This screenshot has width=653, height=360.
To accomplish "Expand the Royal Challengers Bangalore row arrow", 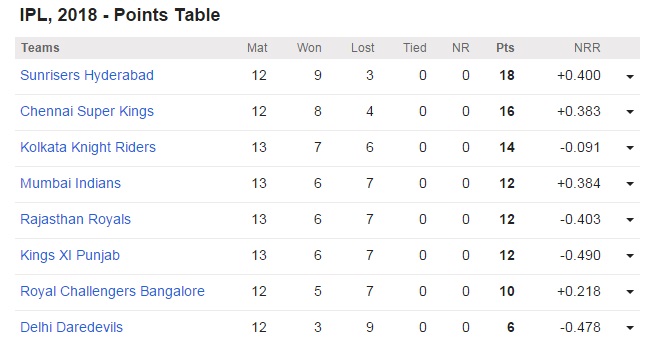I will pos(630,292).
